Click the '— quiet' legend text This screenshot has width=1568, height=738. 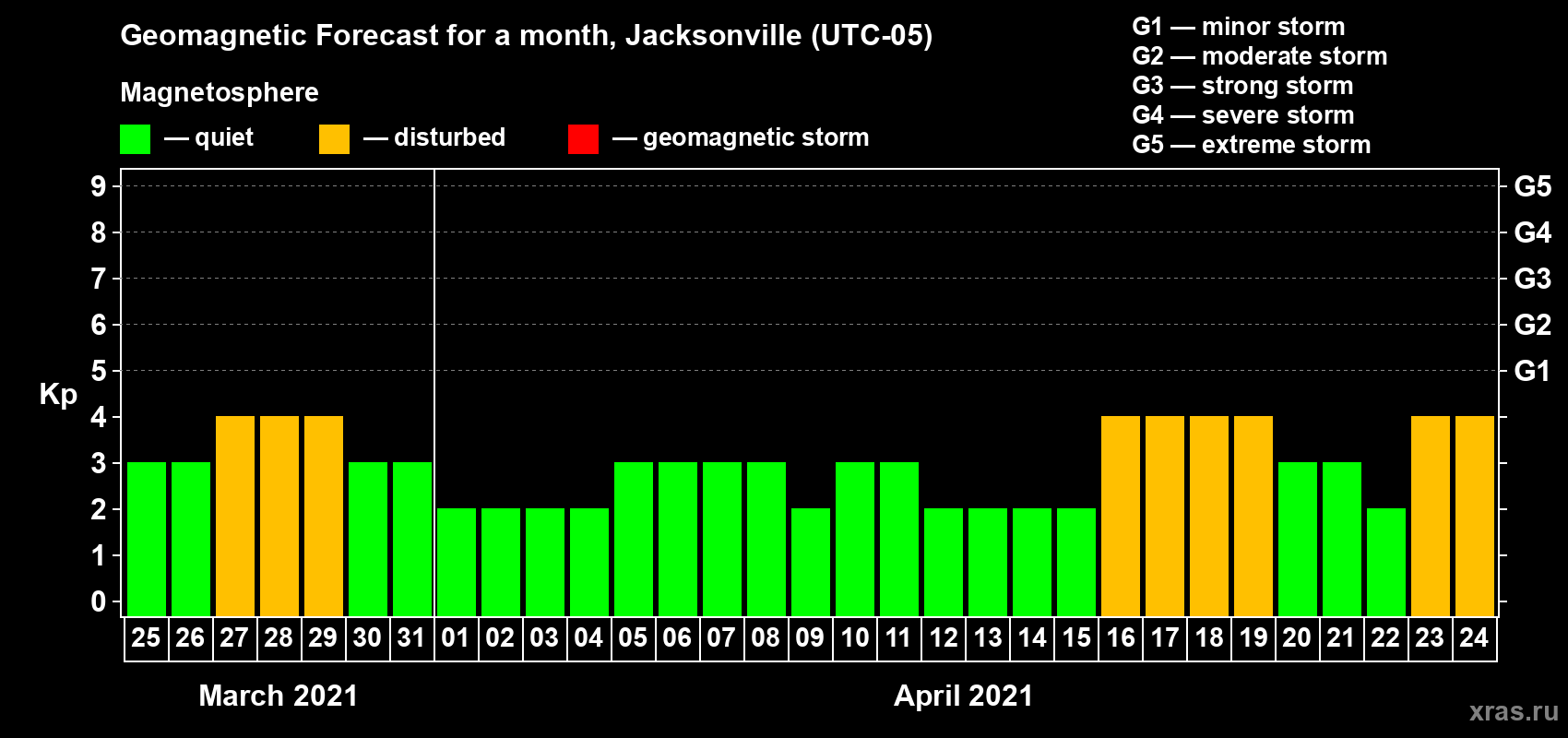[208, 137]
